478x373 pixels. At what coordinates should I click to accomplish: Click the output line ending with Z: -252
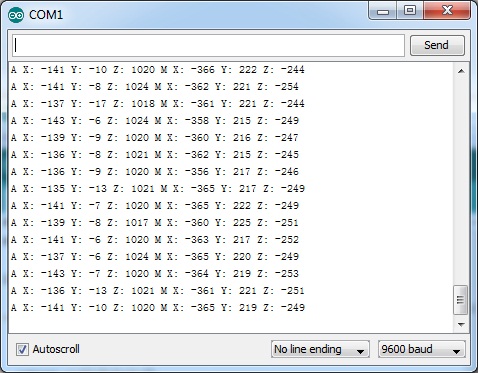point(155,240)
